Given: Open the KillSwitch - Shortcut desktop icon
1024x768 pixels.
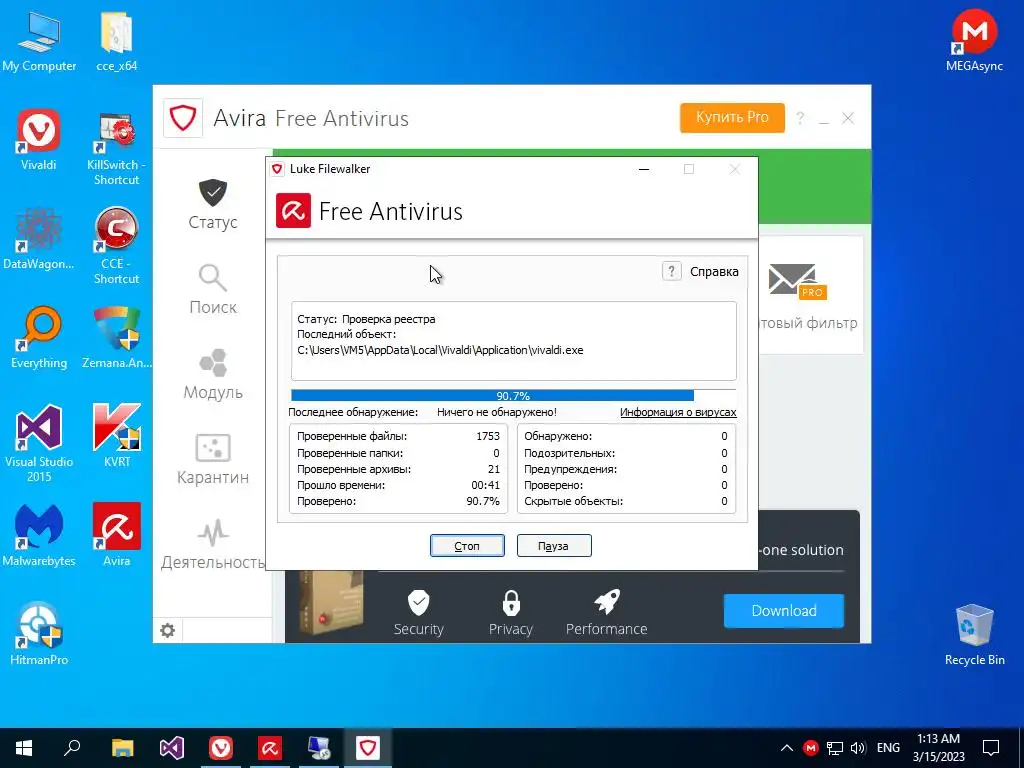Looking at the screenshot, I should click(x=116, y=148).
